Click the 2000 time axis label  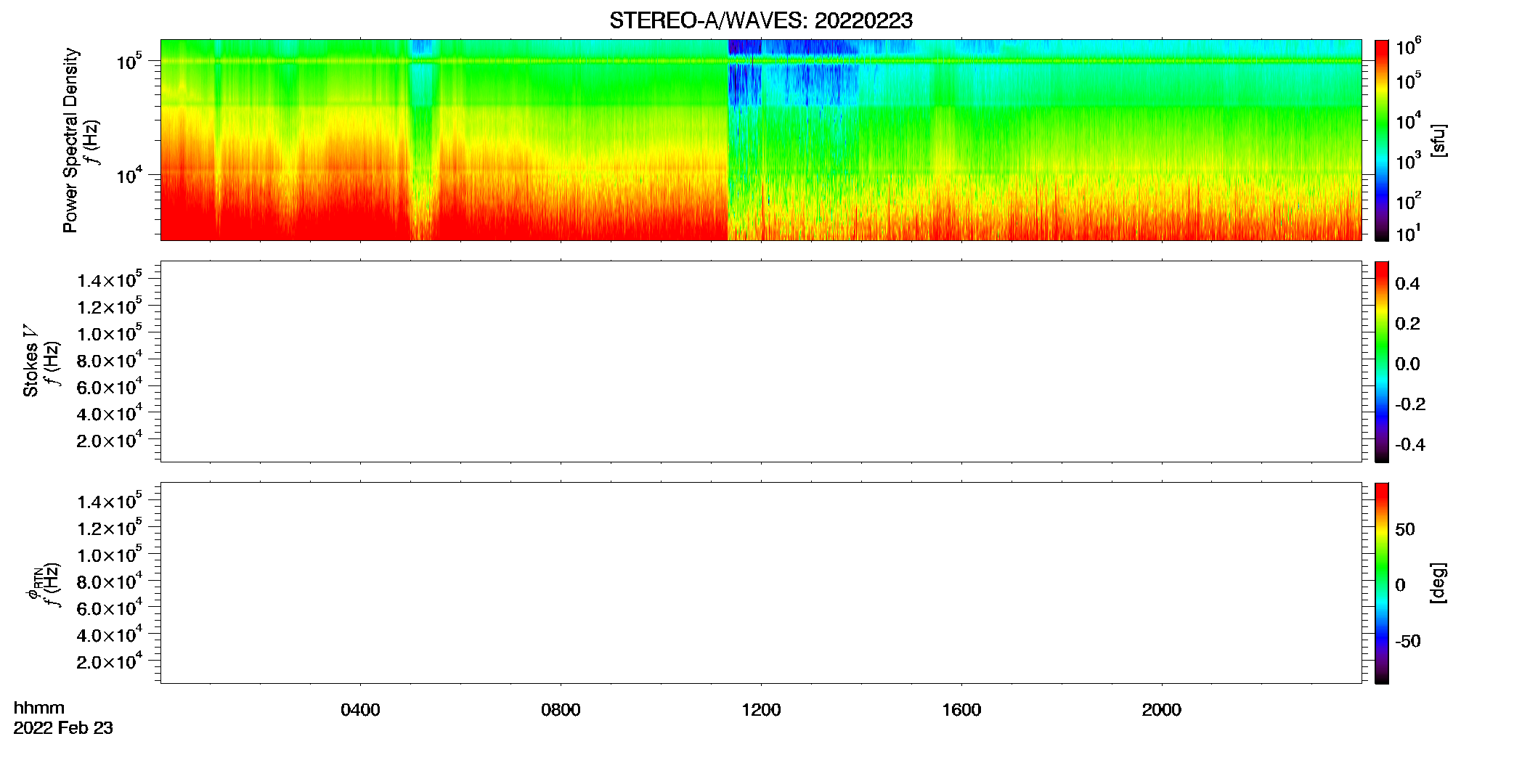[x=1162, y=710]
